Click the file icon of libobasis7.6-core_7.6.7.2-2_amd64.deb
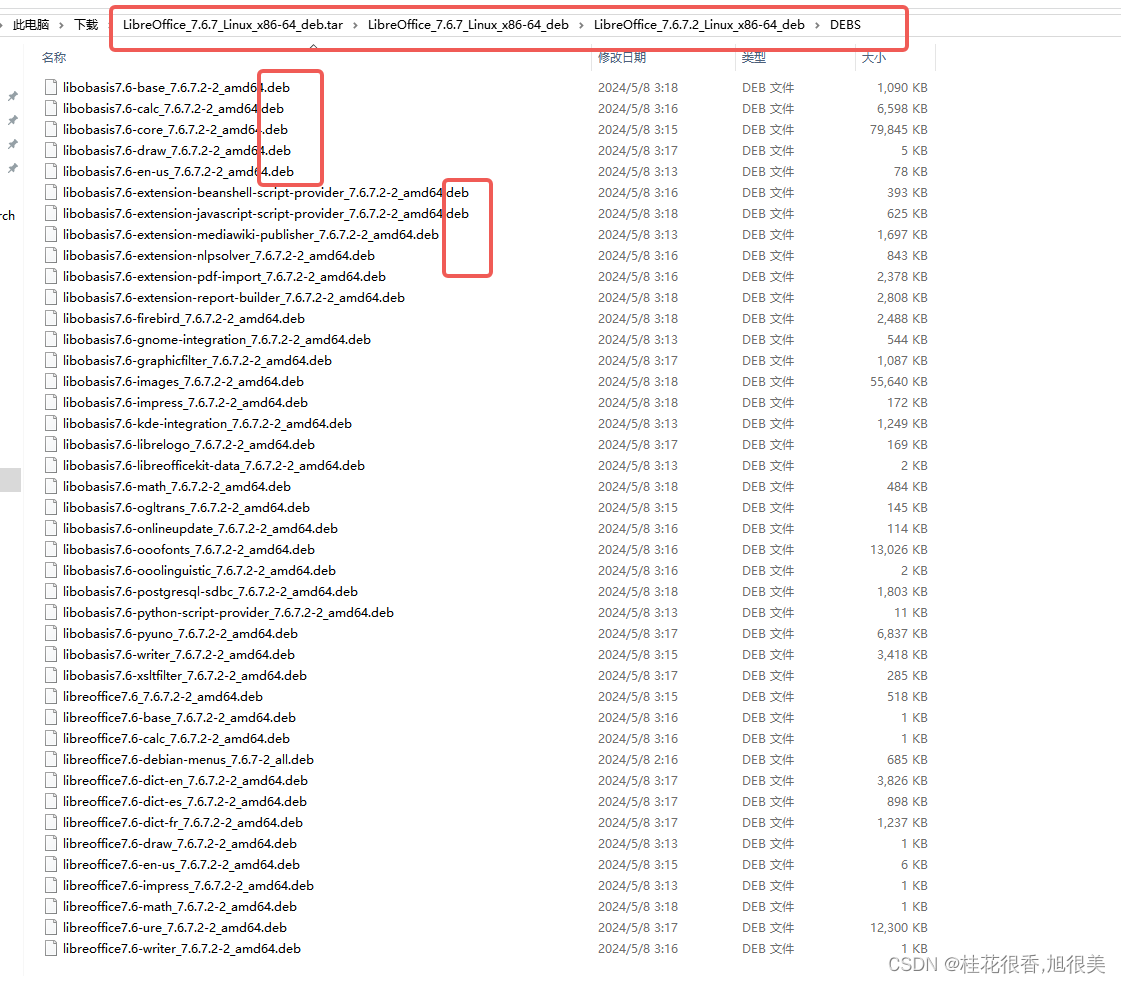1121x983 pixels. [x=51, y=129]
